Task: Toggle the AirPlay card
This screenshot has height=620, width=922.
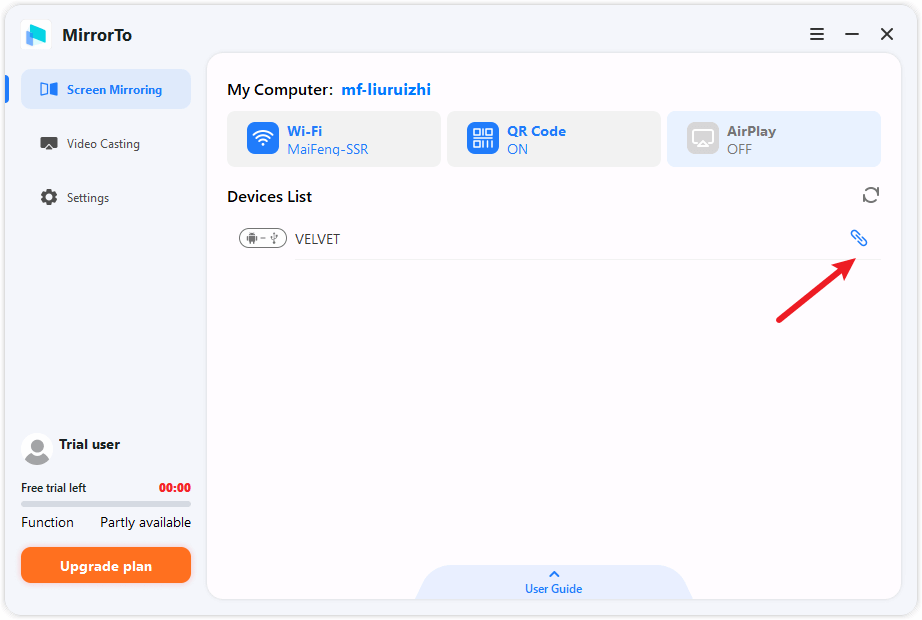Action: tap(773, 139)
